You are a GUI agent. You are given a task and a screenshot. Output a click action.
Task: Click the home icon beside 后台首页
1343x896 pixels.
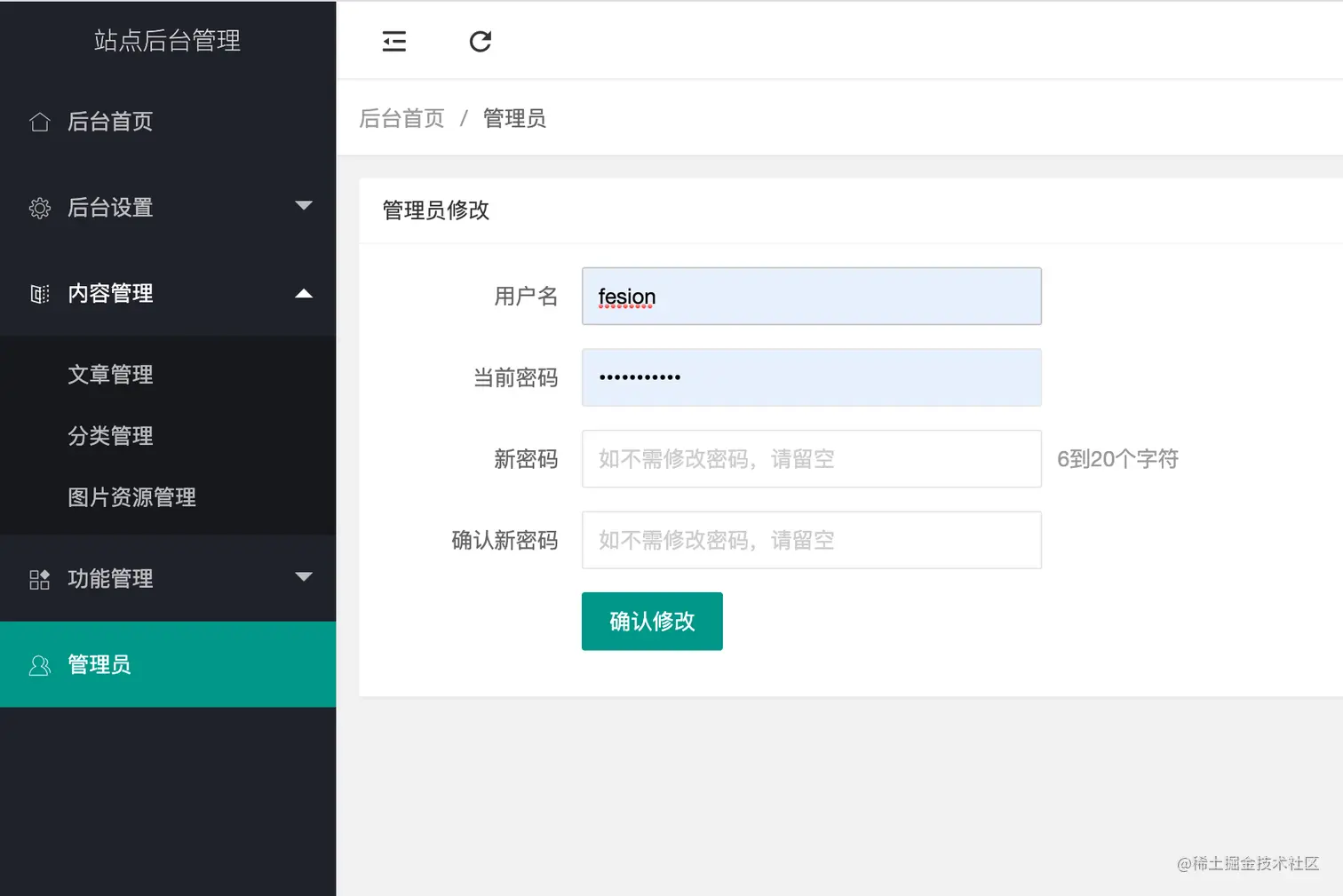[x=39, y=122]
